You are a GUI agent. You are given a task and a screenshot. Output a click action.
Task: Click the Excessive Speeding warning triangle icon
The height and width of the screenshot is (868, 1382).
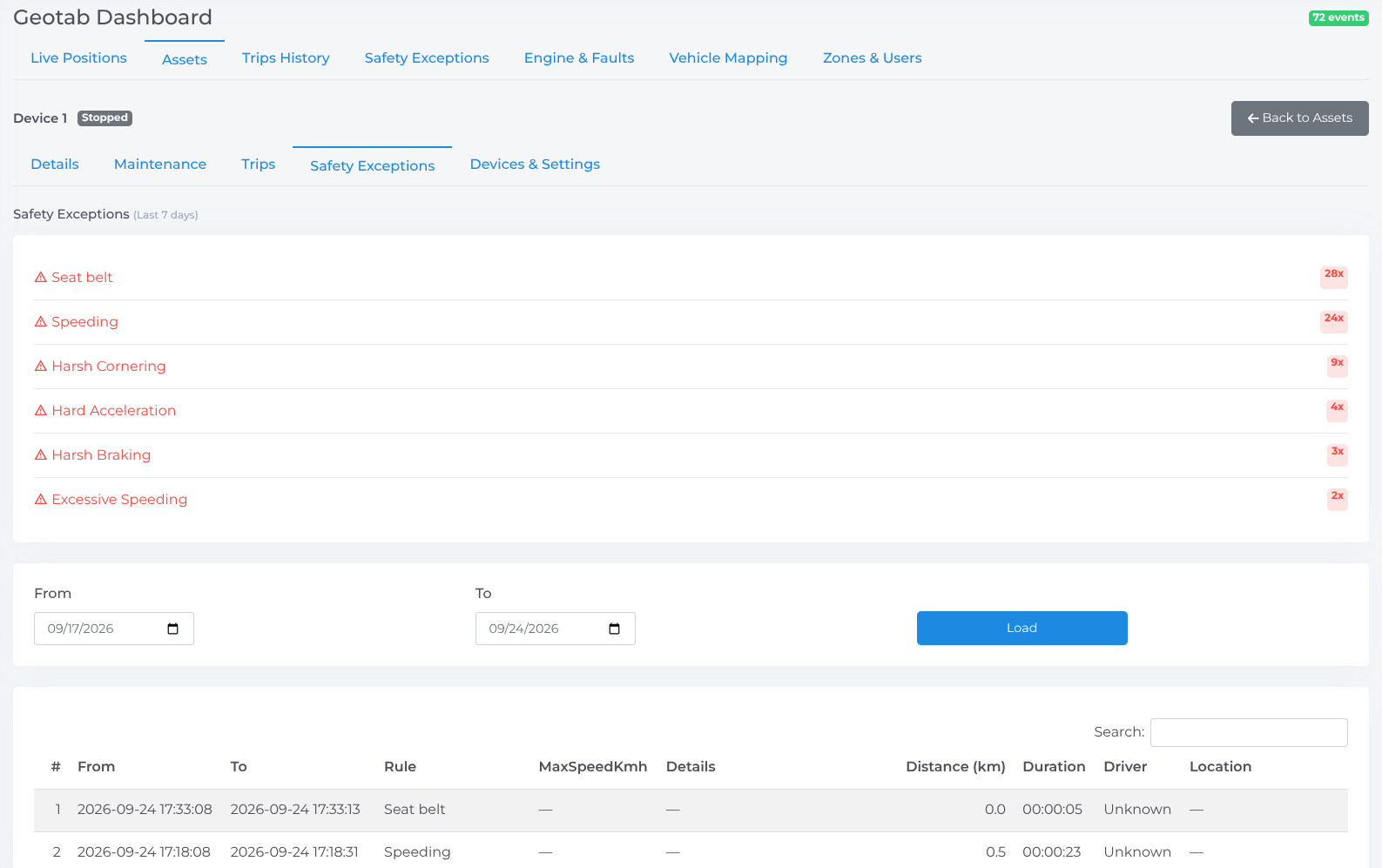point(40,499)
